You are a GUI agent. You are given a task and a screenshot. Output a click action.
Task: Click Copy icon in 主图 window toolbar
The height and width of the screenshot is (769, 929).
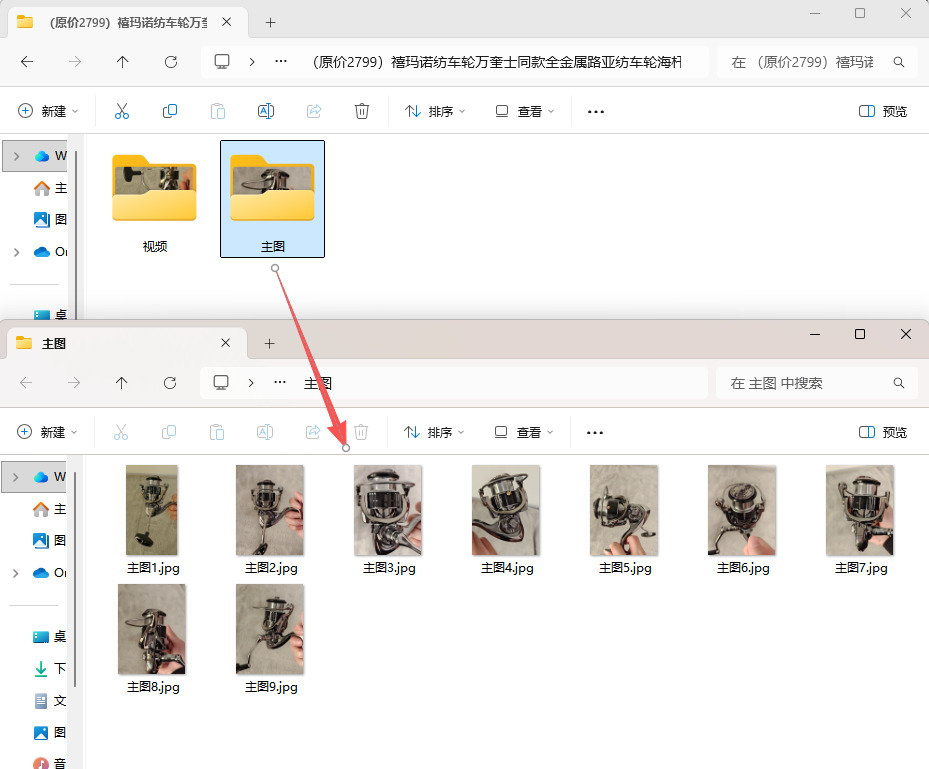(169, 432)
